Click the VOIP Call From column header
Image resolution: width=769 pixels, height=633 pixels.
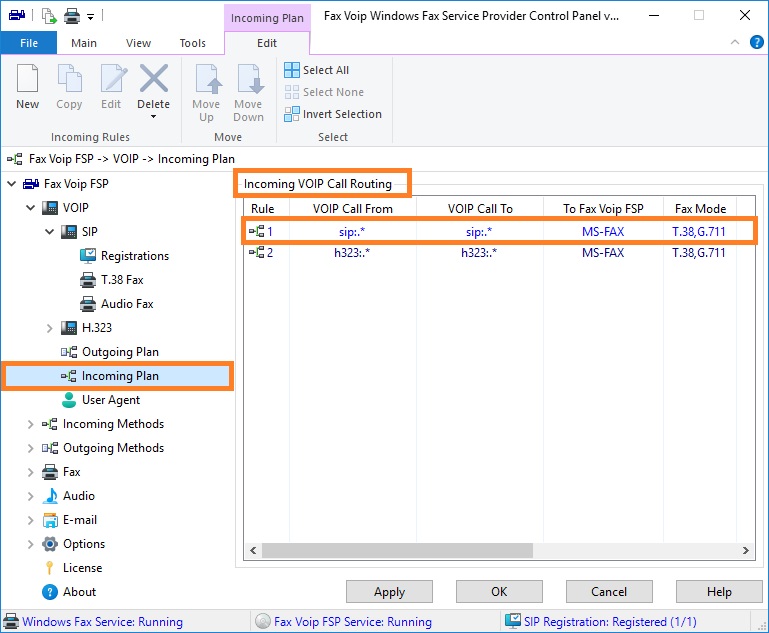click(353, 209)
